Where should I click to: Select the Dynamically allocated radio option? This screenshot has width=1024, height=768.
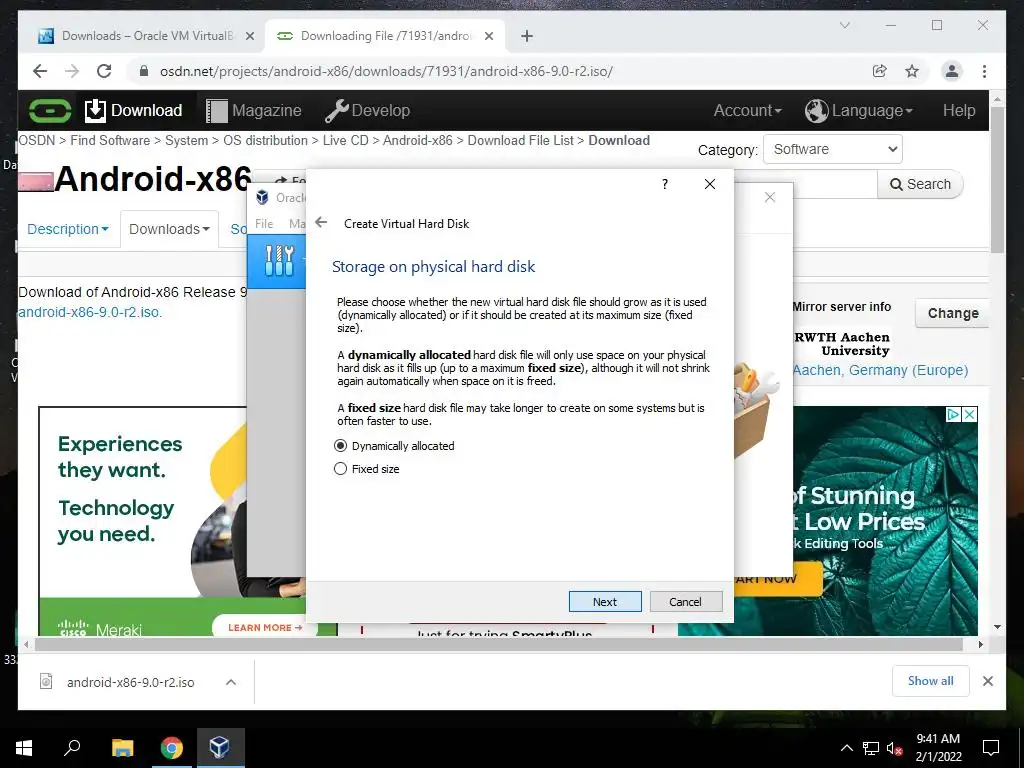point(394,446)
